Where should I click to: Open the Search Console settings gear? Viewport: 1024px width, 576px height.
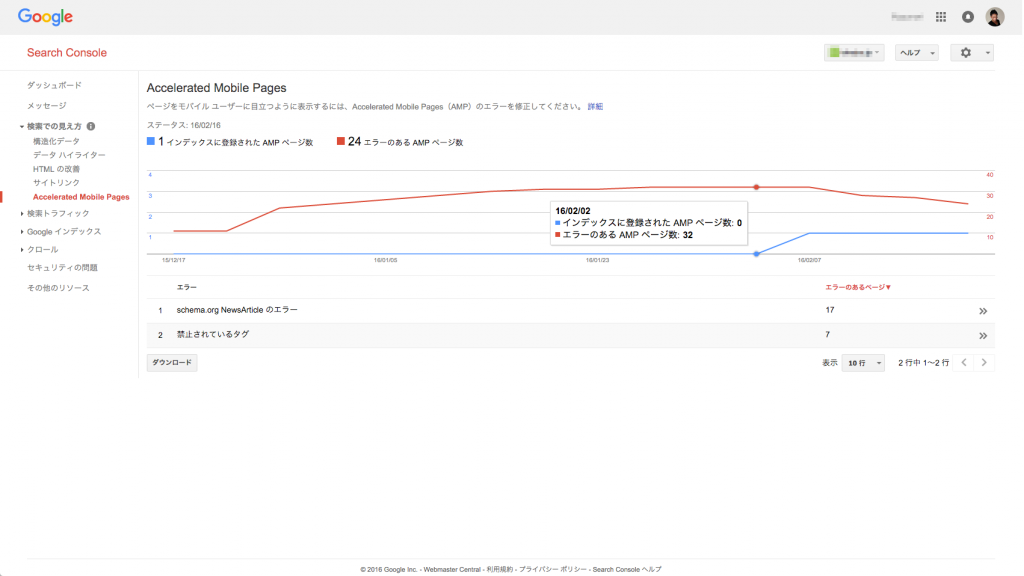click(966, 52)
